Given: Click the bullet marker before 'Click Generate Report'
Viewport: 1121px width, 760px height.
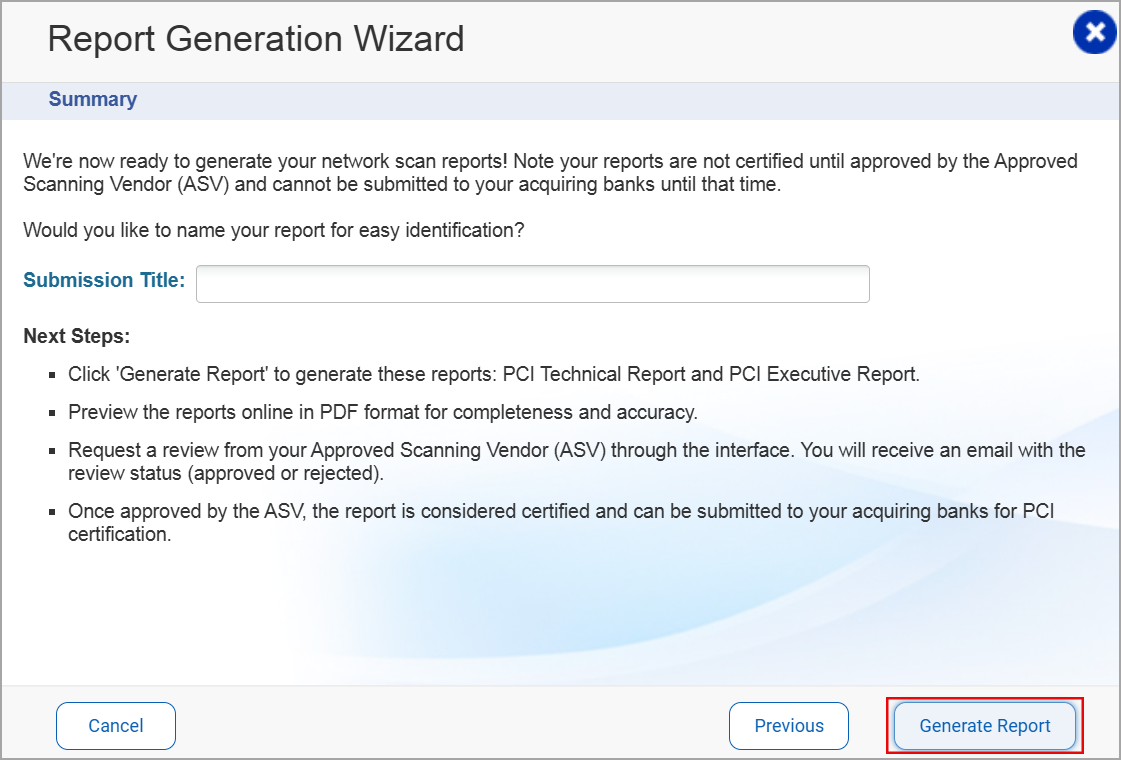Looking at the screenshot, I should click(52, 376).
